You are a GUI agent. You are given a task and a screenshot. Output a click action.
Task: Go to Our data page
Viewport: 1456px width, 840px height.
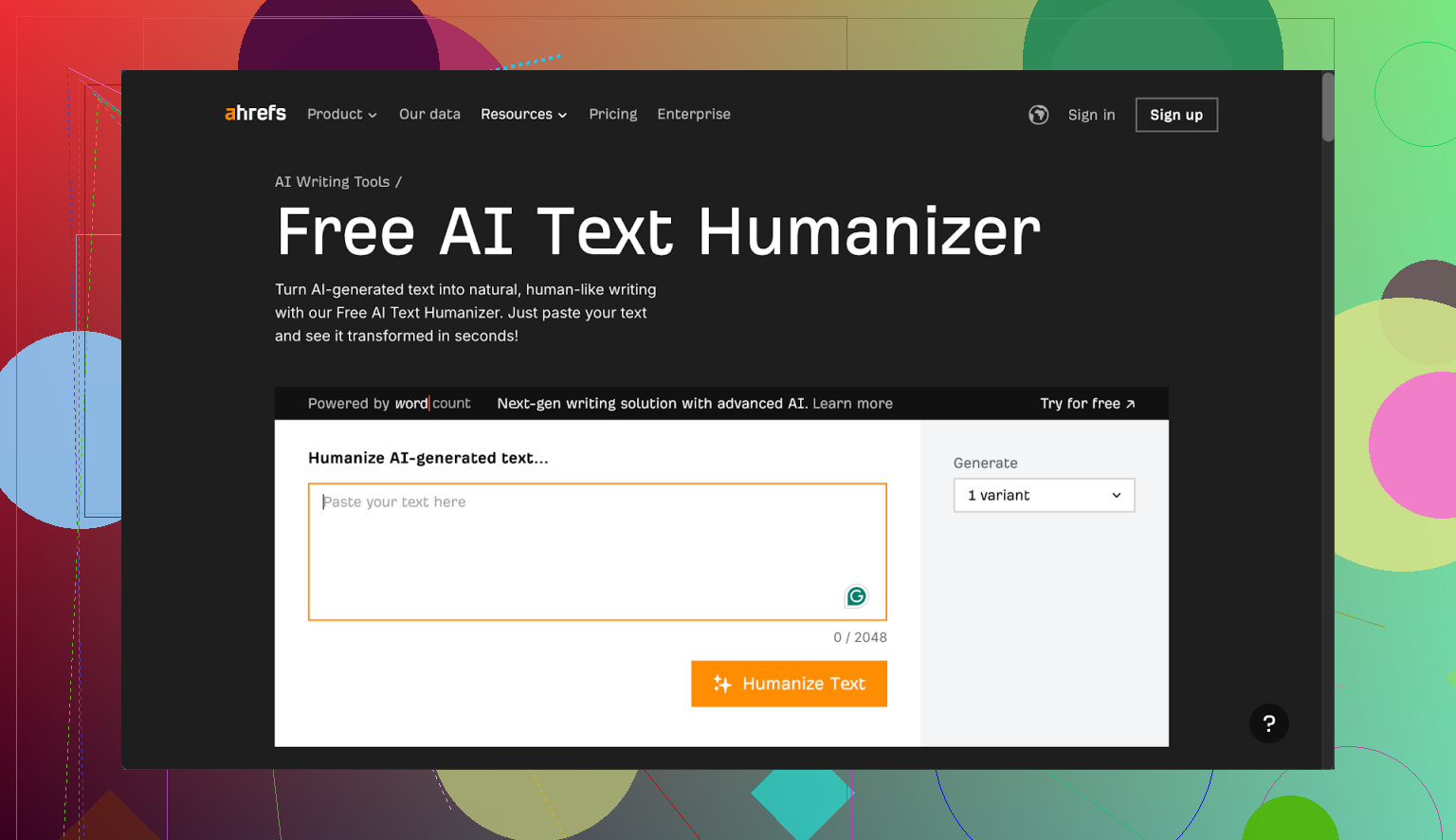pyautogui.click(x=429, y=115)
